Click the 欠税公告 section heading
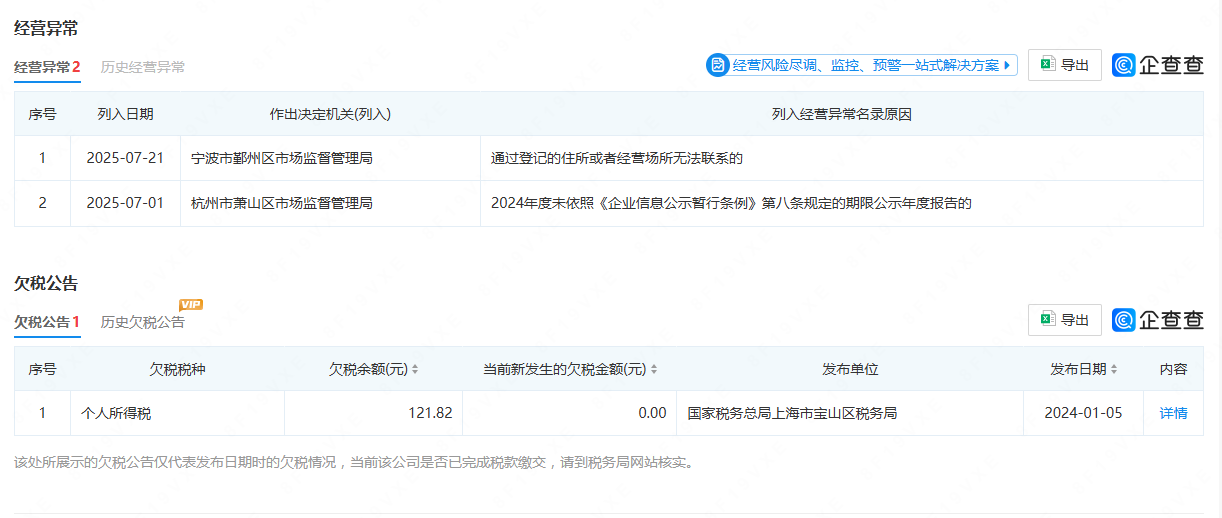This screenshot has height=518, width=1222. point(46,283)
